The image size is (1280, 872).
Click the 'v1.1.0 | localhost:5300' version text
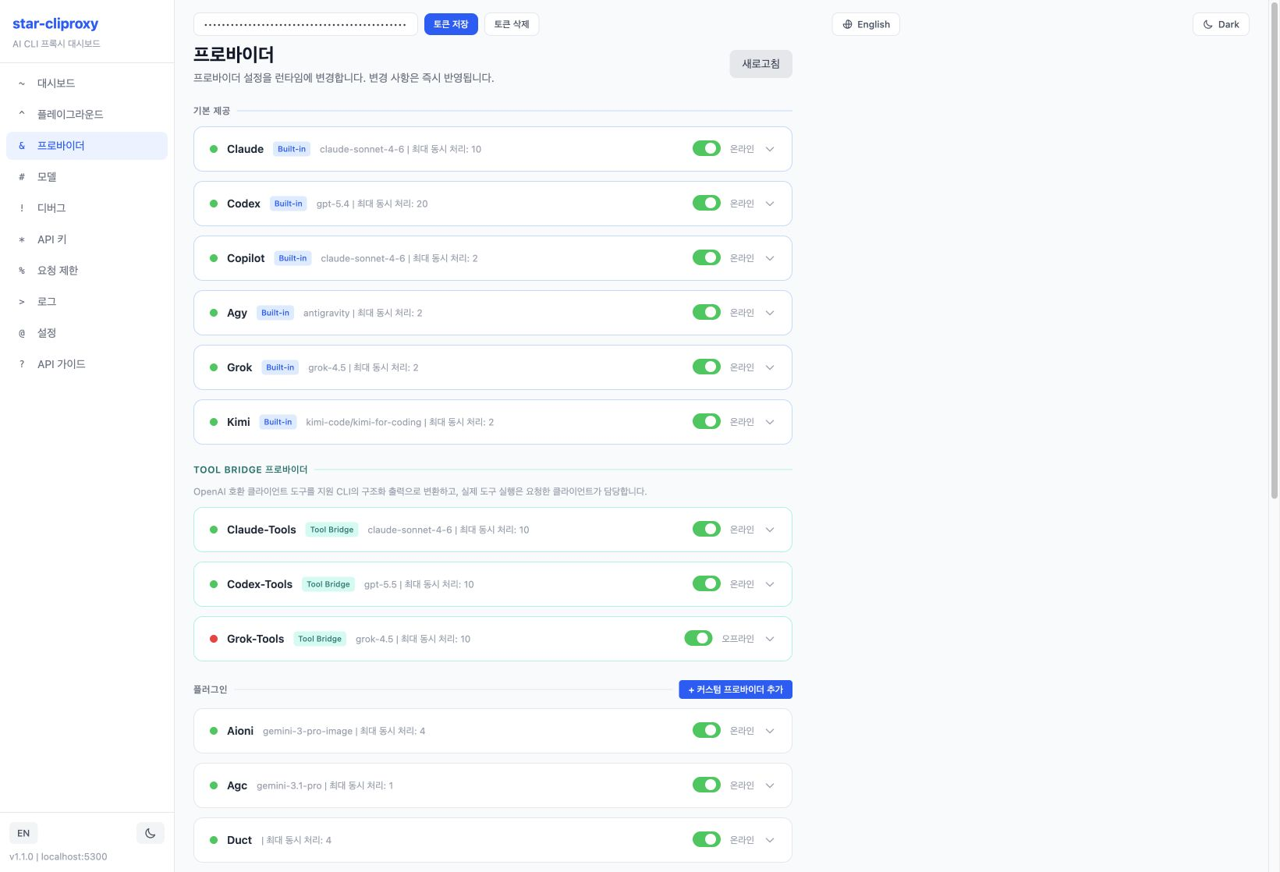pyautogui.click(x=58, y=857)
